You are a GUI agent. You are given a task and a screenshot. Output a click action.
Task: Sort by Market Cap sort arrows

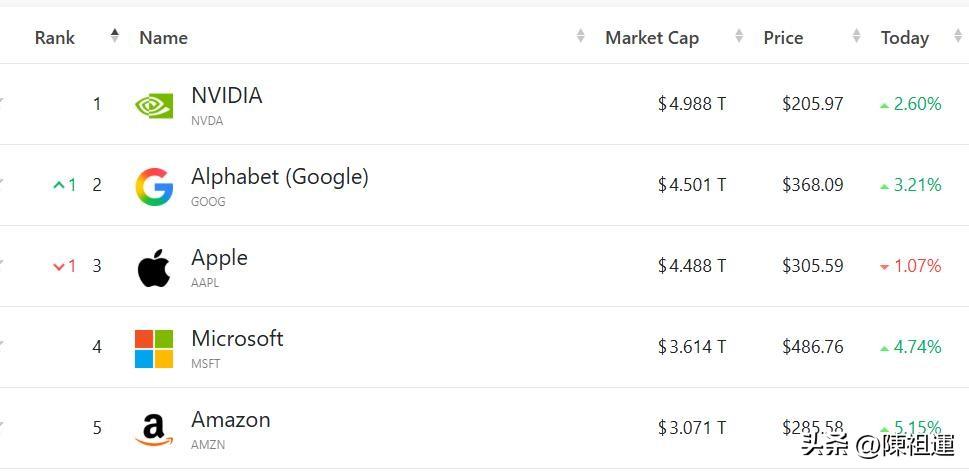coord(739,36)
